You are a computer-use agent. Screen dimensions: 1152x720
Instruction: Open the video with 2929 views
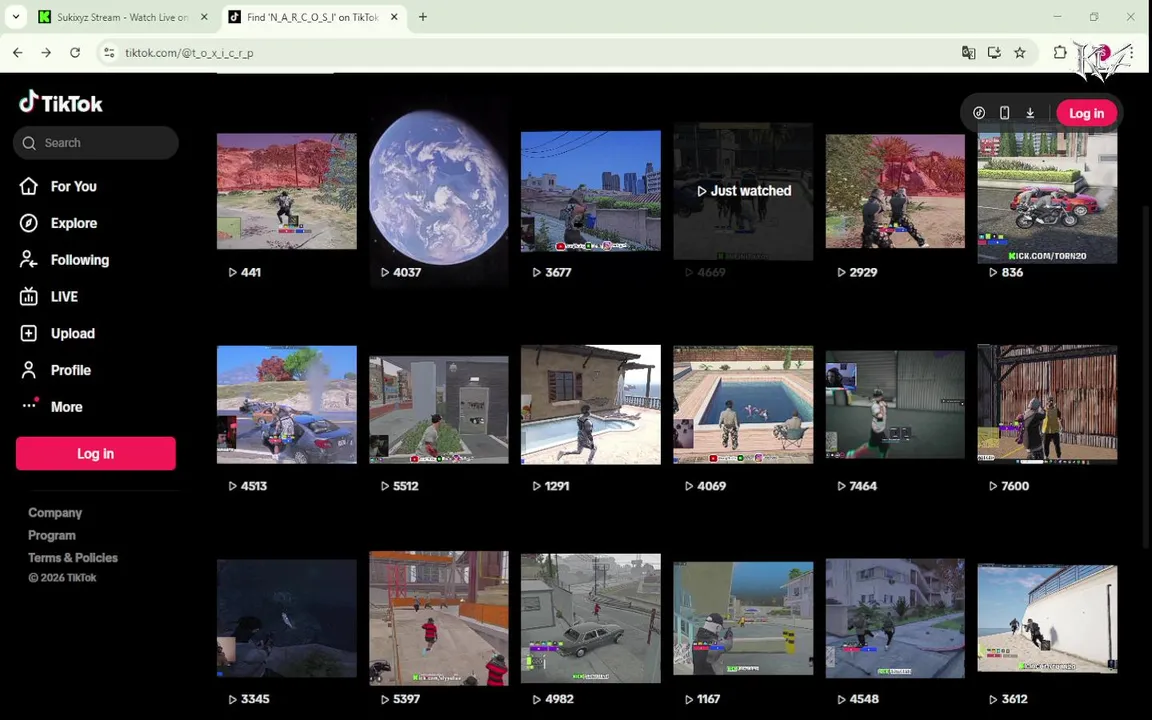tap(895, 191)
